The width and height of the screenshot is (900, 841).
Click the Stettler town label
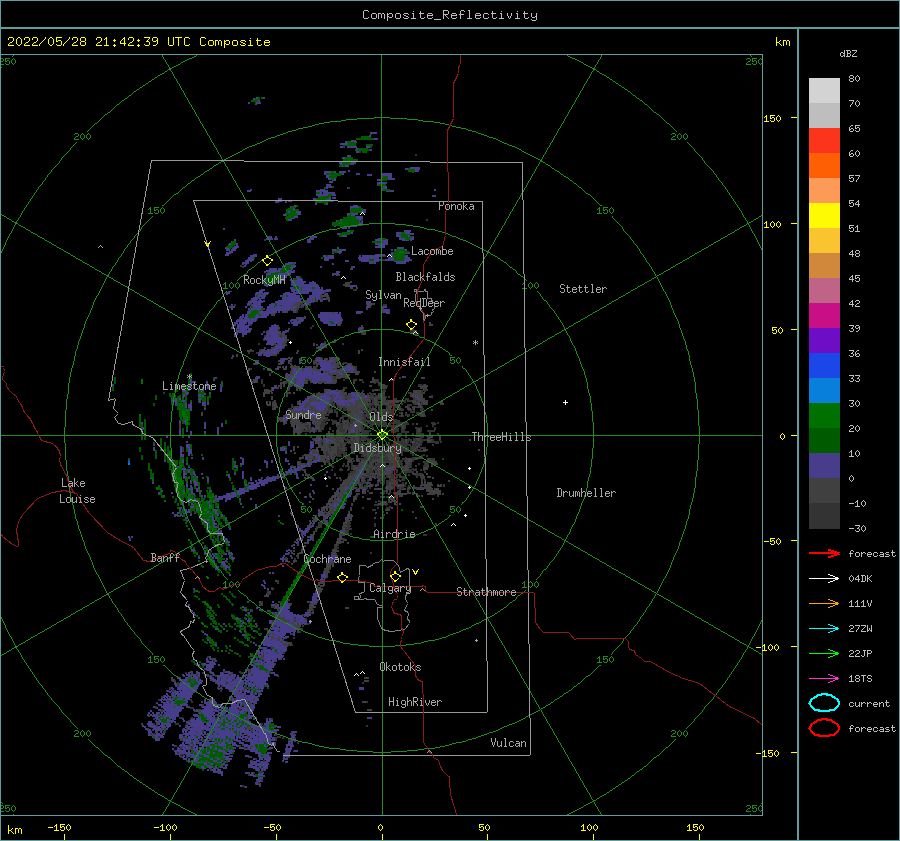583,289
